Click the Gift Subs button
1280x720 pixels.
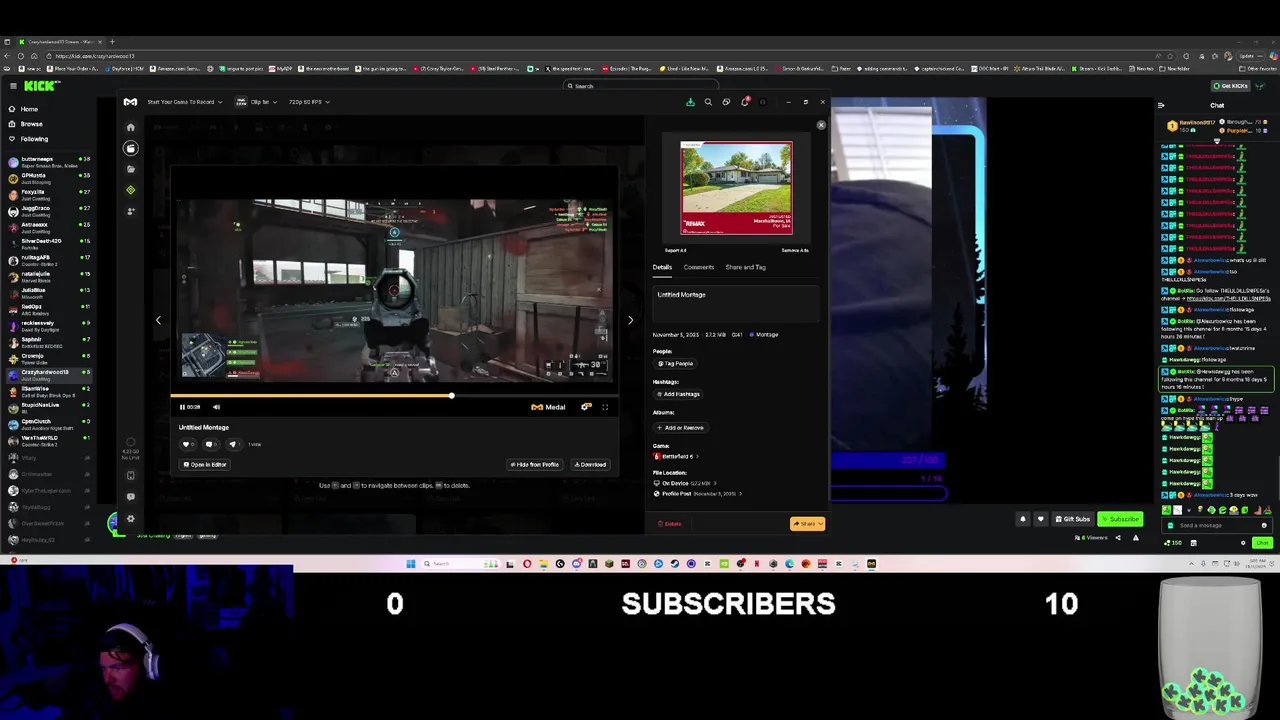1072,519
